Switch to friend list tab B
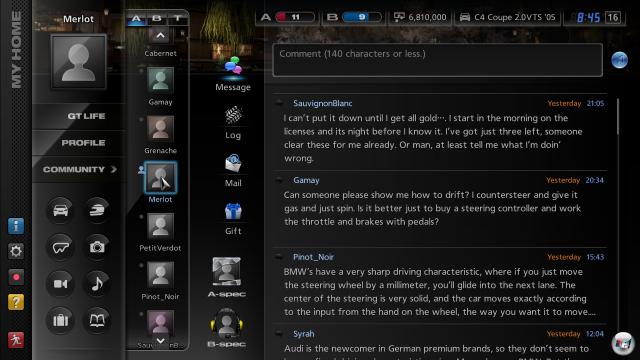The width and height of the screenshot is (640, 360). pyautogui.click(x=156, y=18)
